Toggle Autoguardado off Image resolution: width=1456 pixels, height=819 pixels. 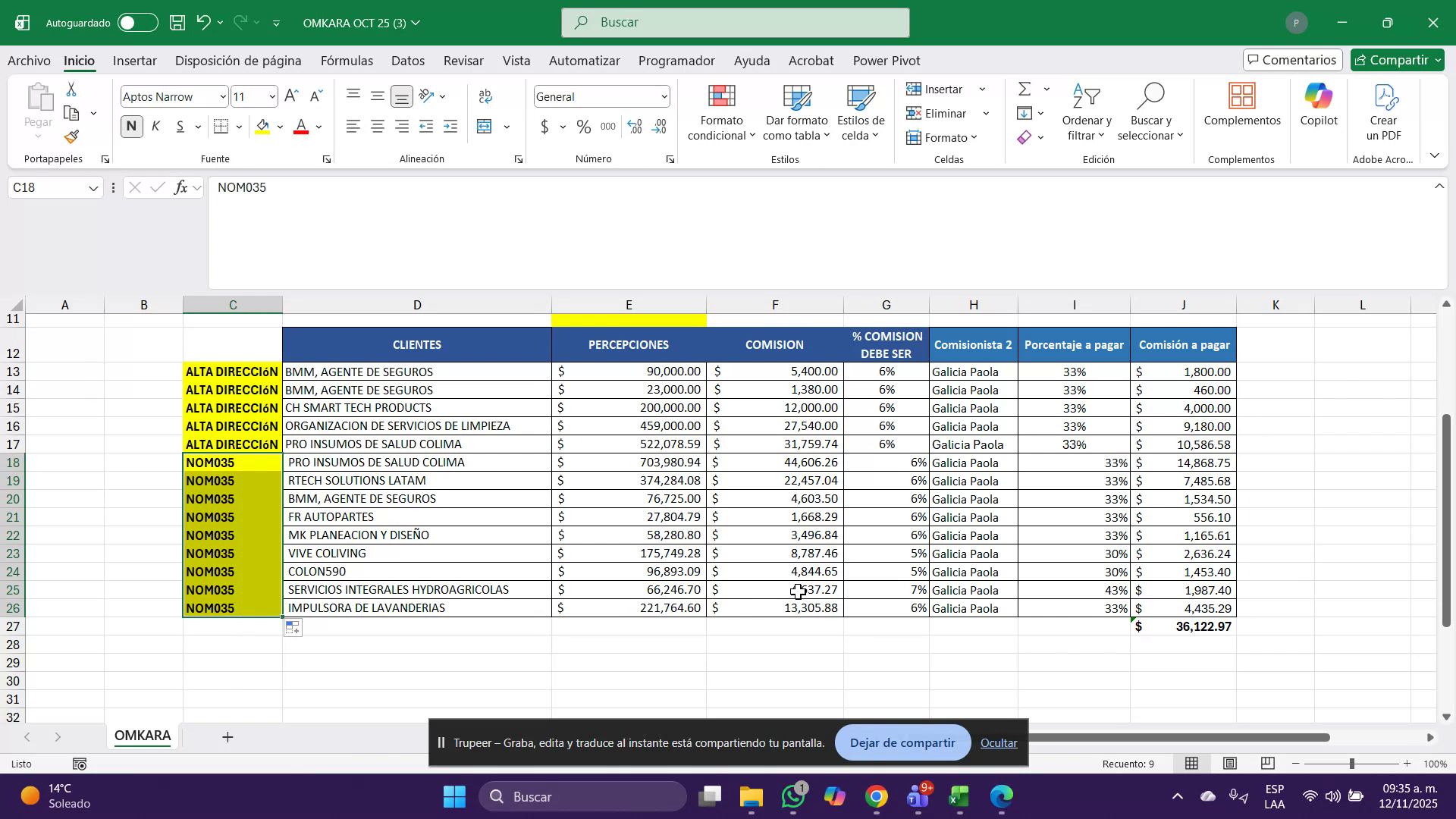tap(136, 22)
